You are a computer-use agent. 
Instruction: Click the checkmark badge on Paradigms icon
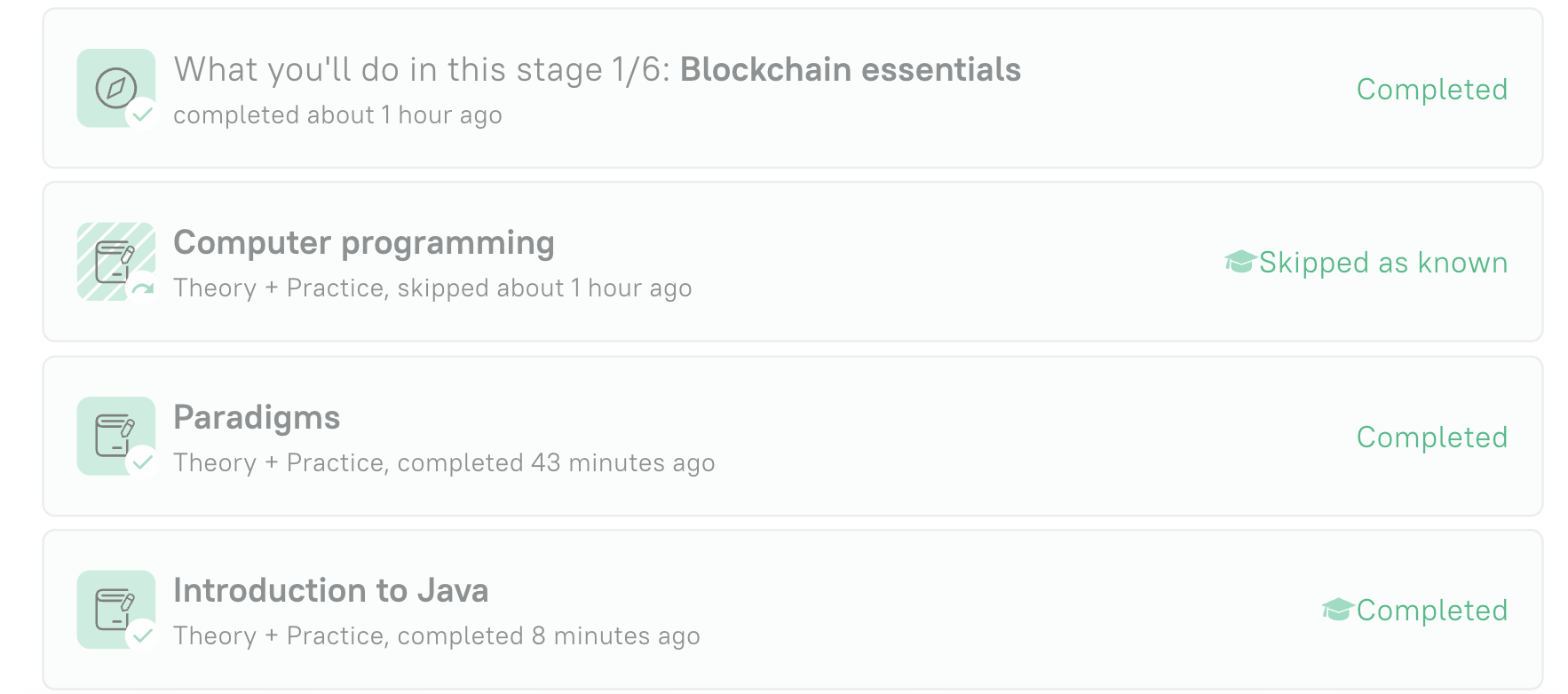tap(142, 461)
